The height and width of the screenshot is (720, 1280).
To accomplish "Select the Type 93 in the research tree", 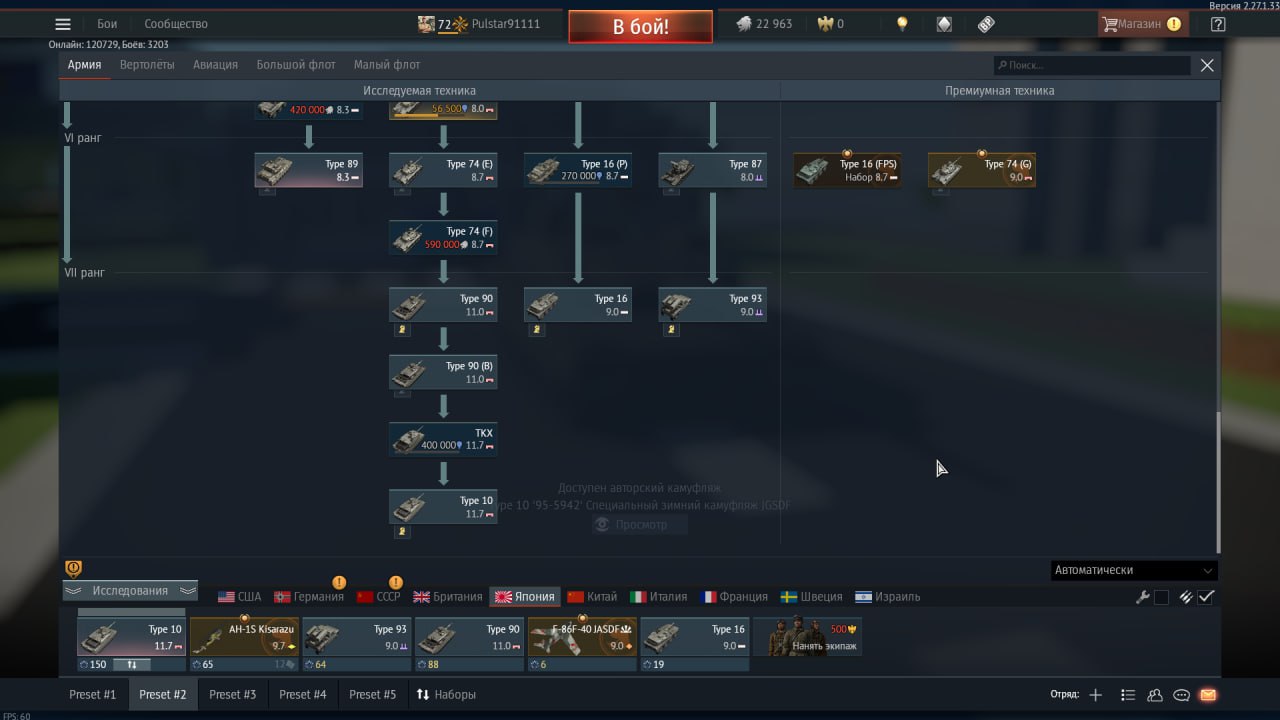I will coord(713,305).
